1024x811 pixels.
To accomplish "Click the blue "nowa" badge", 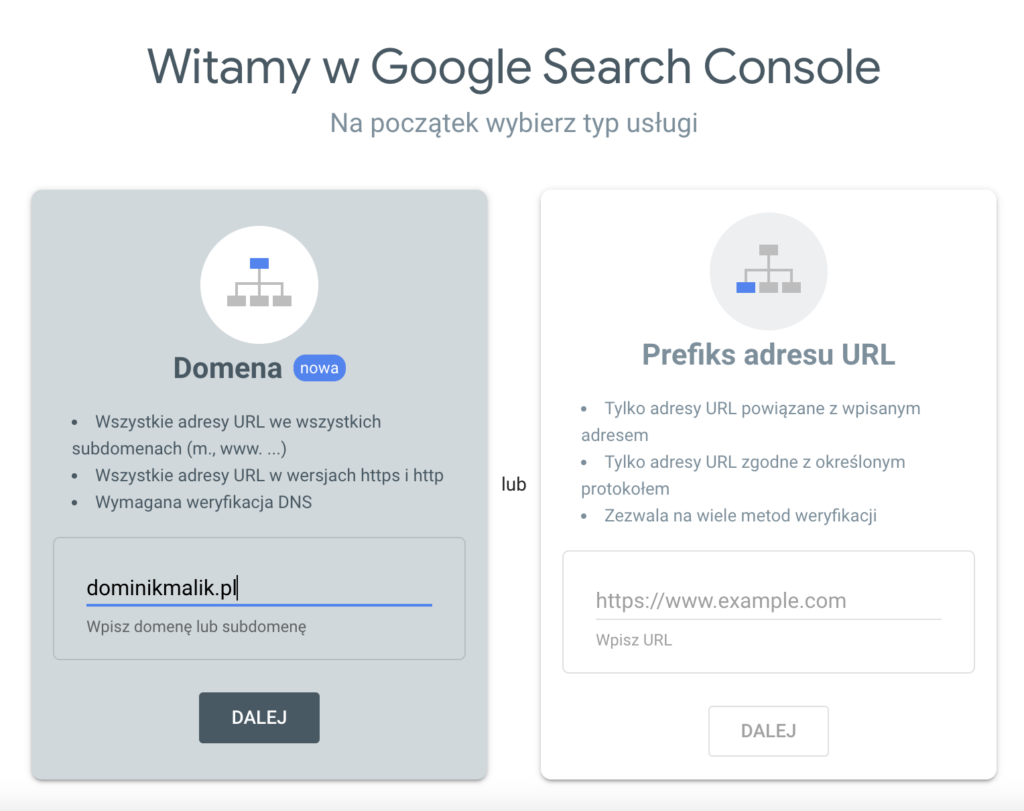I will 319,368.
